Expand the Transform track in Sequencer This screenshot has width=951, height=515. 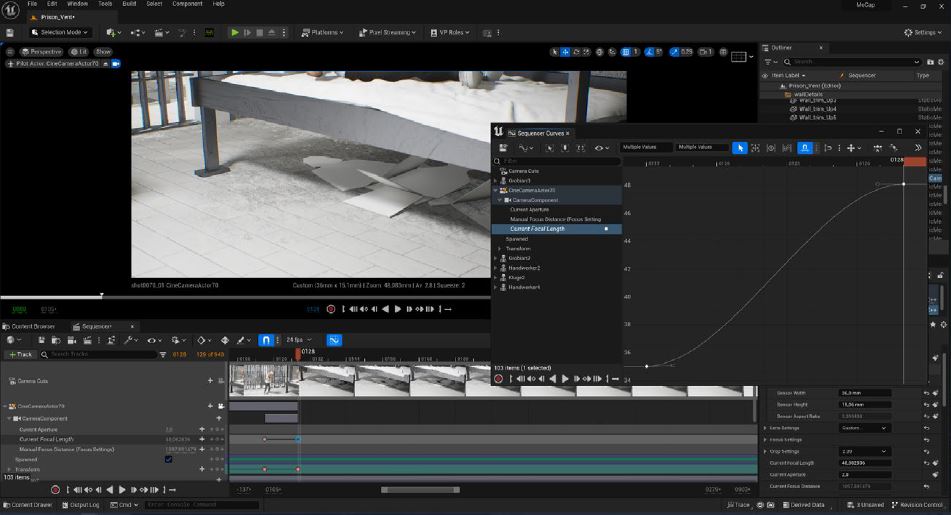point(10,470)
